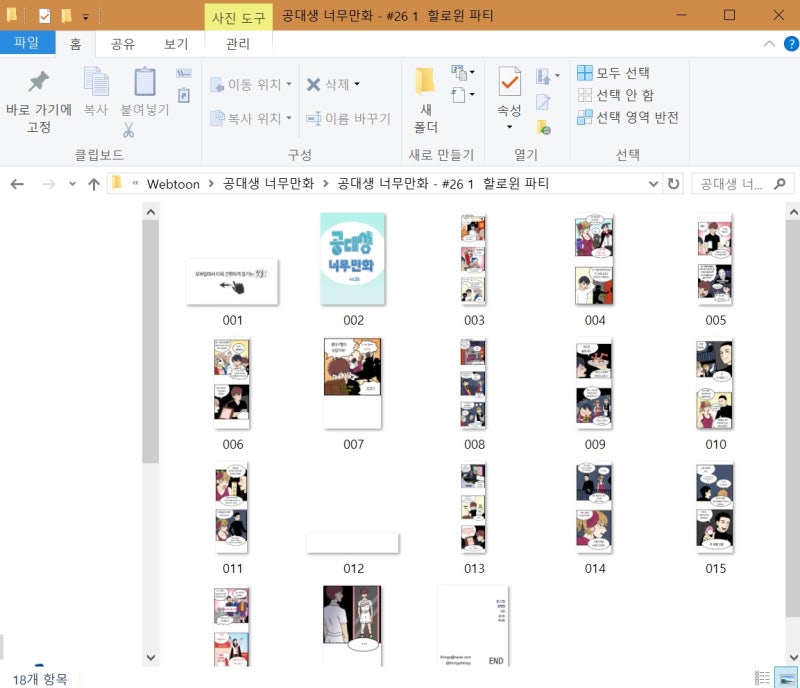Open the 속성 dropdown arrow
The width and height of the screenshot is (800, 688).
tap(509, 127)
